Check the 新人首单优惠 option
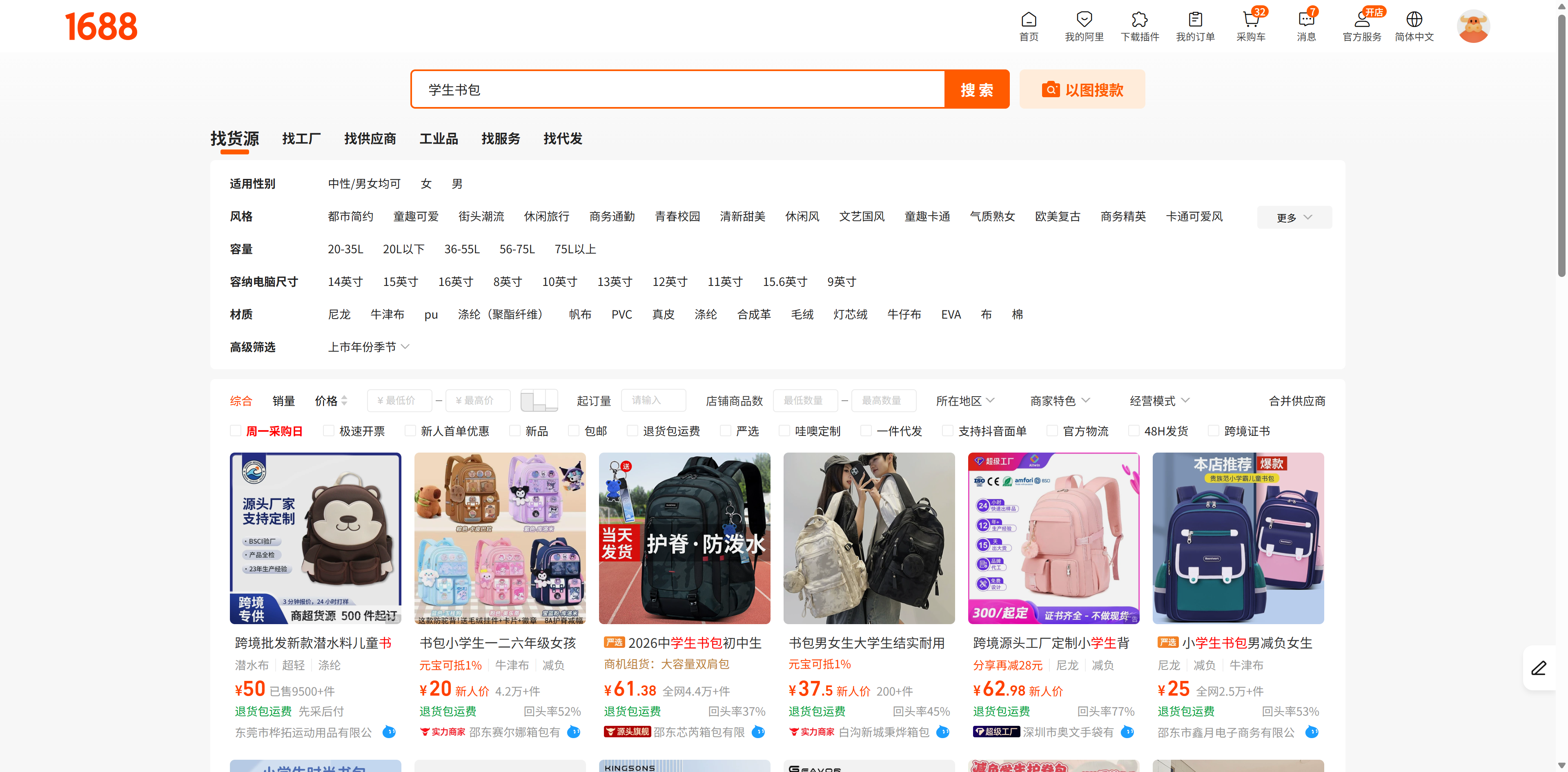 [410, 431]
